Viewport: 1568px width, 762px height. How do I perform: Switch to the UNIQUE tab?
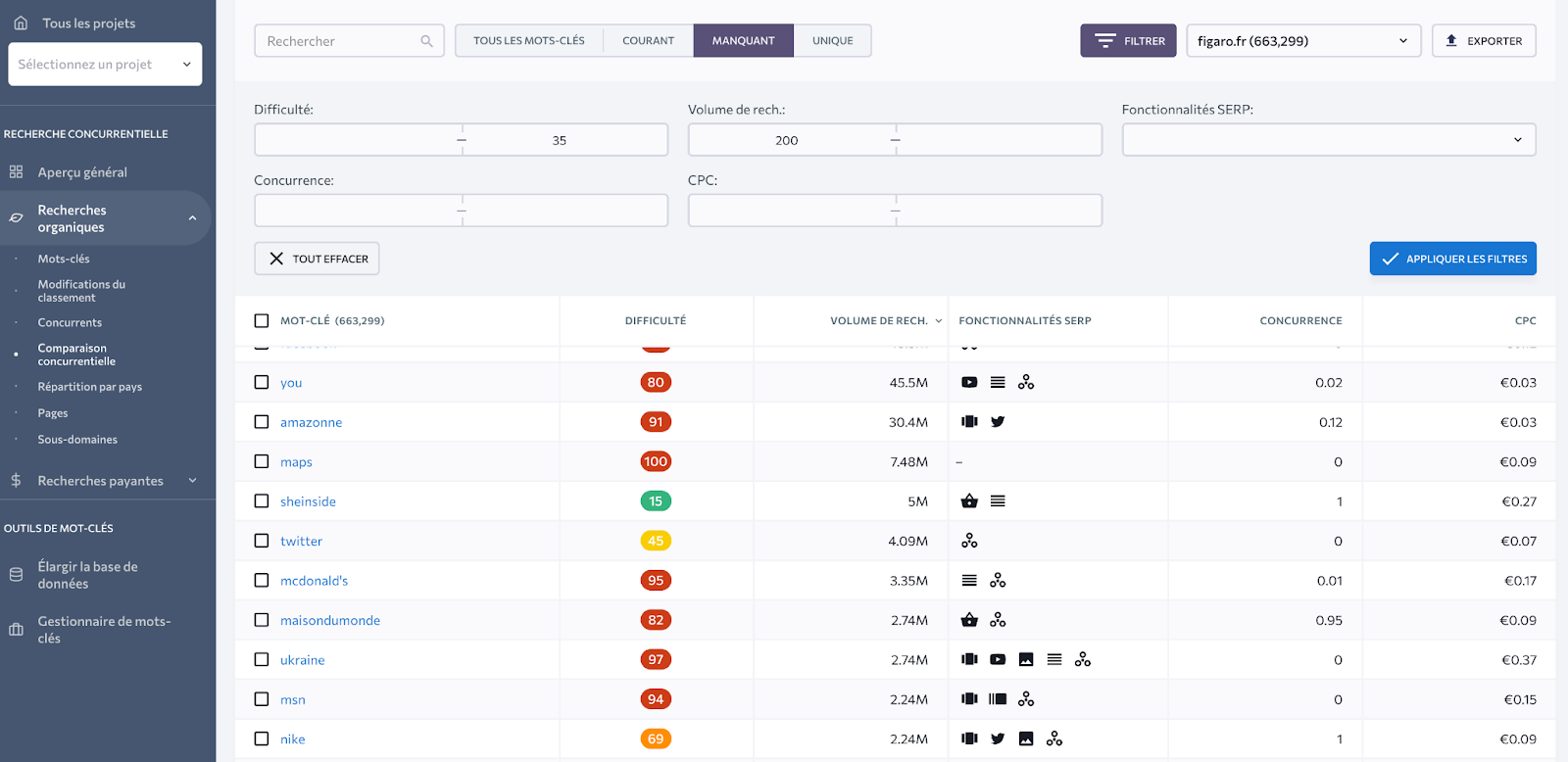(x=832, y=41)
